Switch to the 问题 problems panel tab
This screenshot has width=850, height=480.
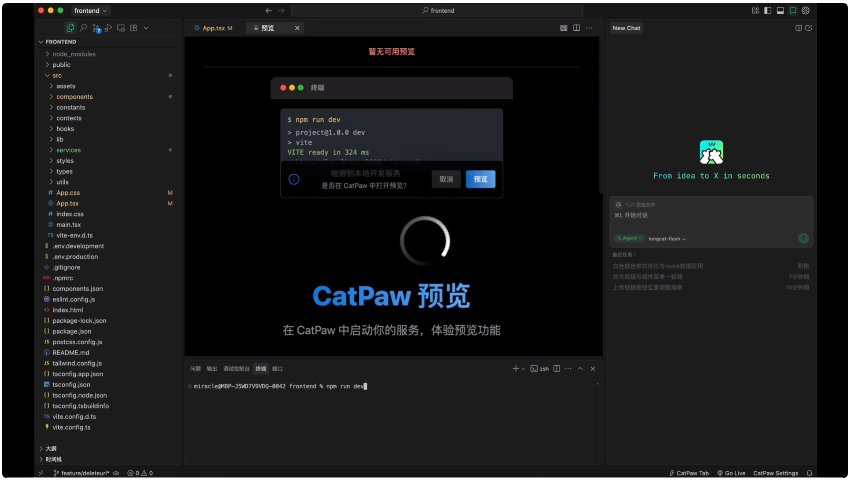(x=195, y=369)
